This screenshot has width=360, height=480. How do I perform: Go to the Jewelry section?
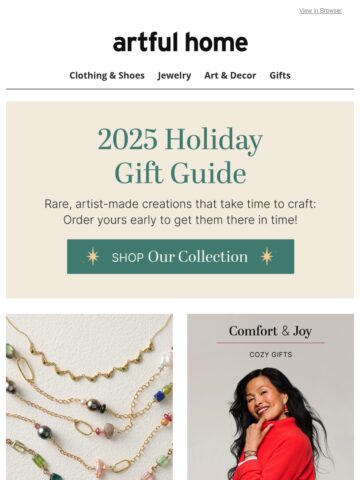174,76
